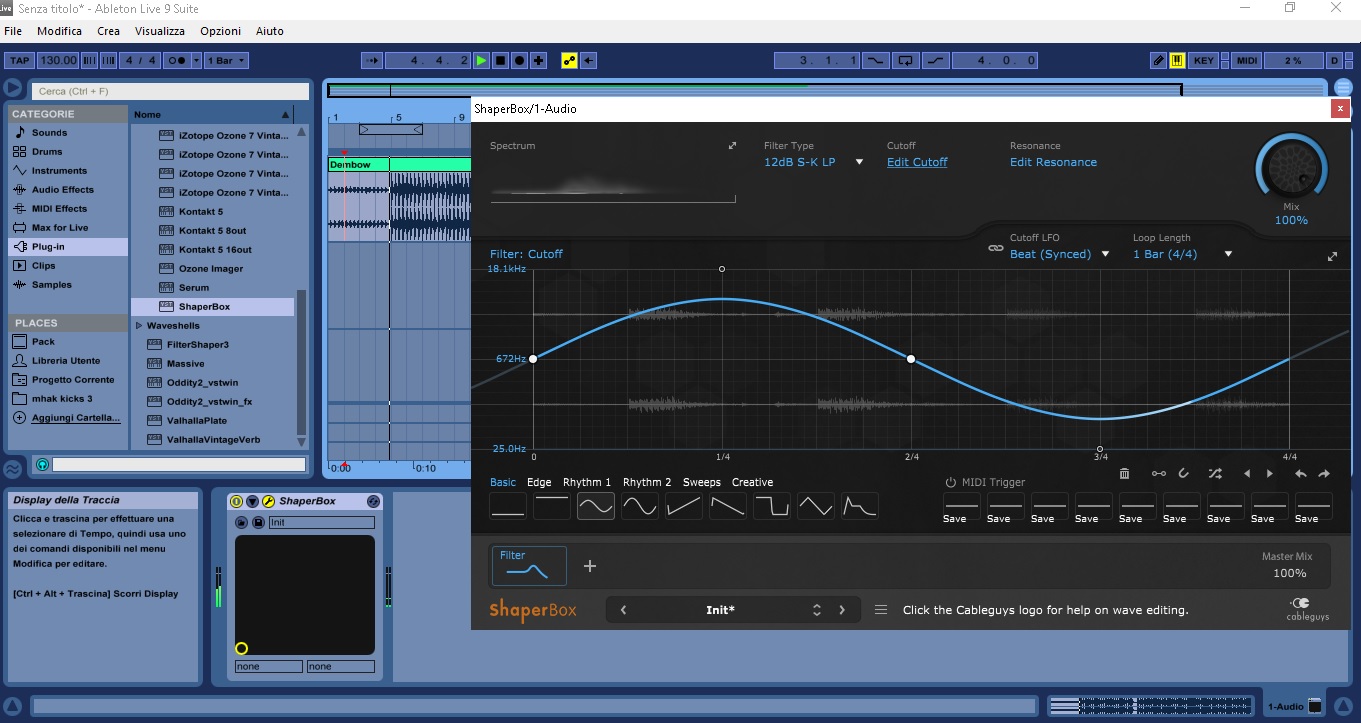Click the redo arrow in ShaperBox
Image resolution: width=1361 pixels, height=723 pixels.
tap(1324, 474)
